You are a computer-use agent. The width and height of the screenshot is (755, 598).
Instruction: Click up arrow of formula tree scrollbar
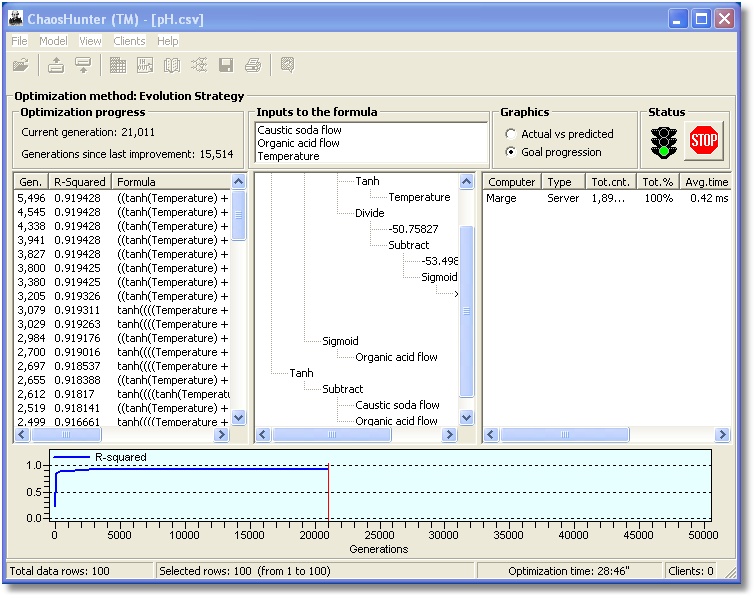click(466, 182)
